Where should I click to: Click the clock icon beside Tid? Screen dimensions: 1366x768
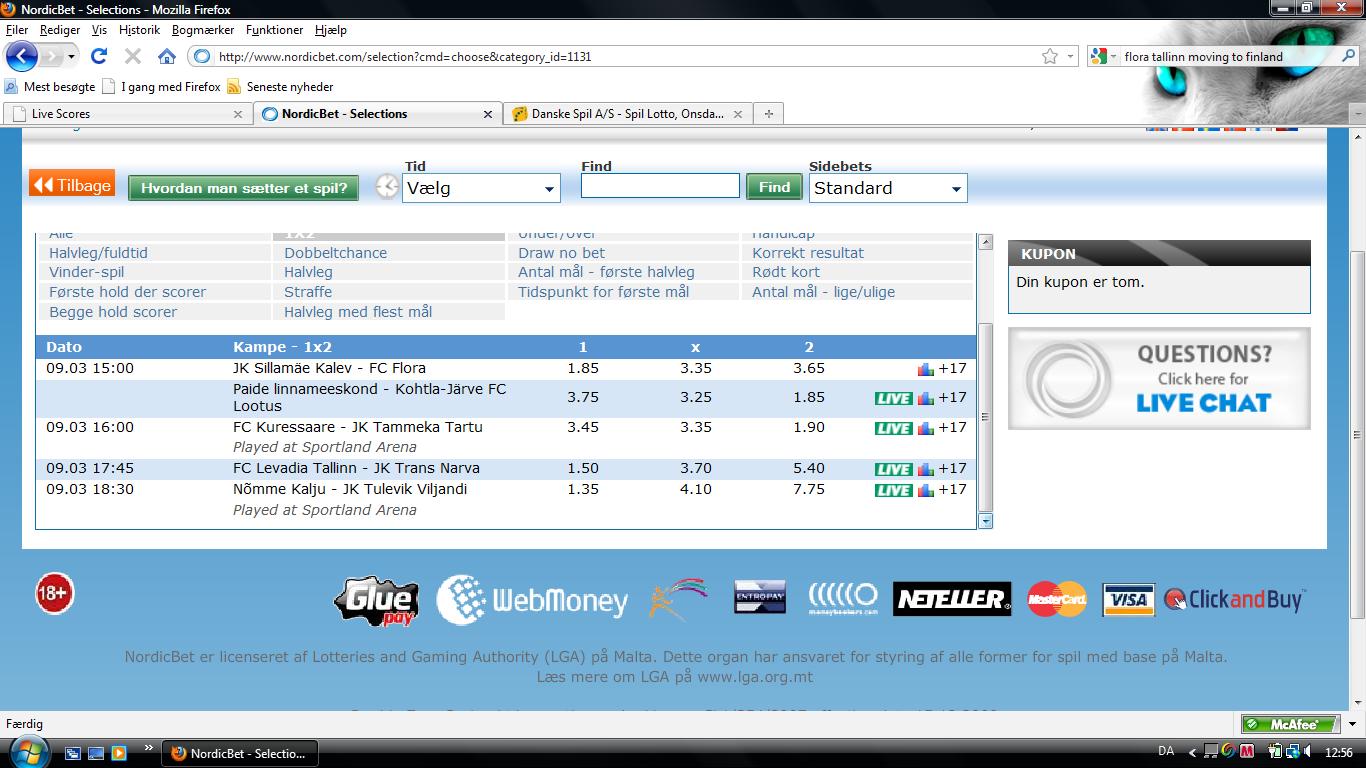coord(387,186)
